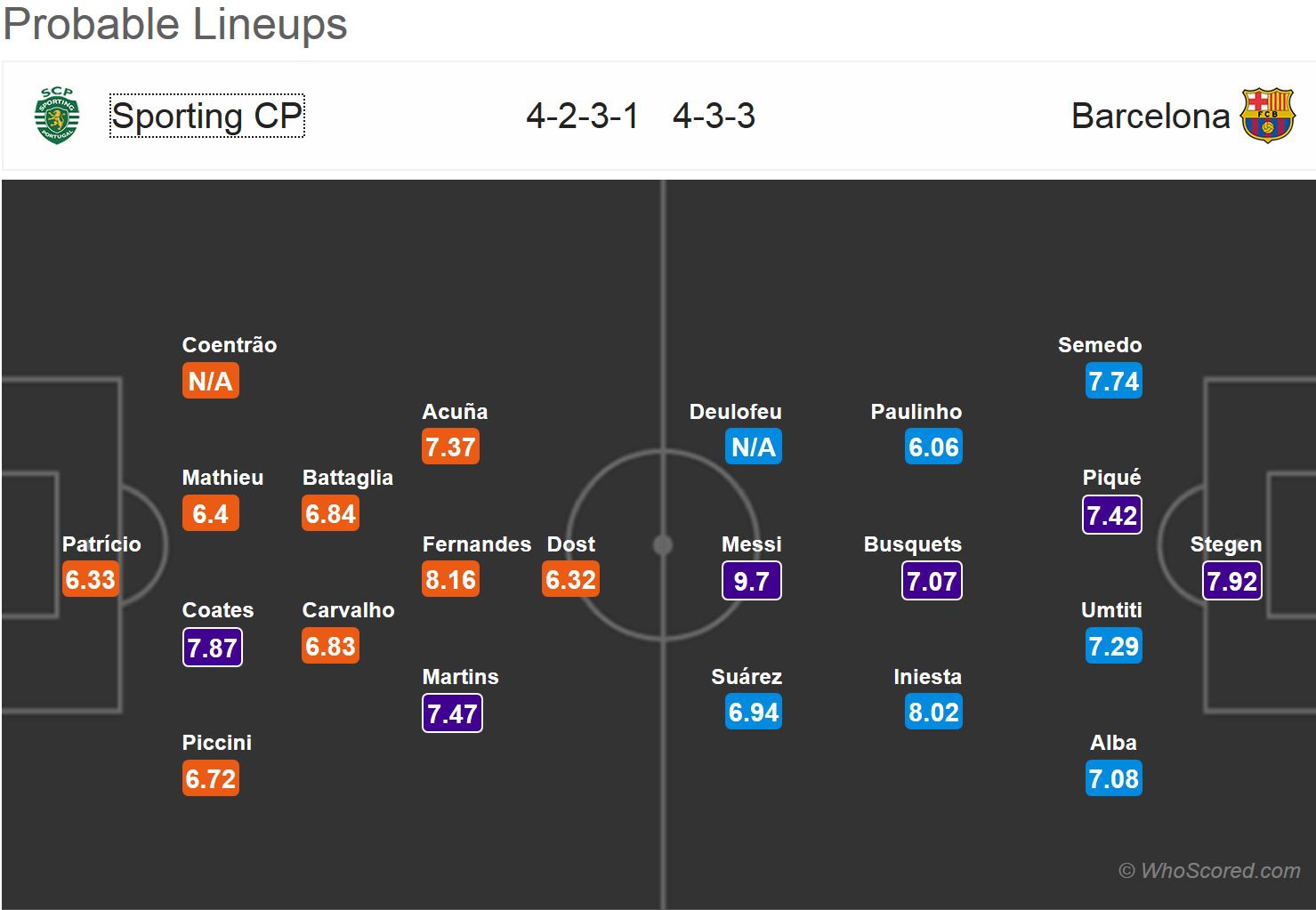
Task: Select player name Dost
Action: pyautogui.click(x=571, y=544)
